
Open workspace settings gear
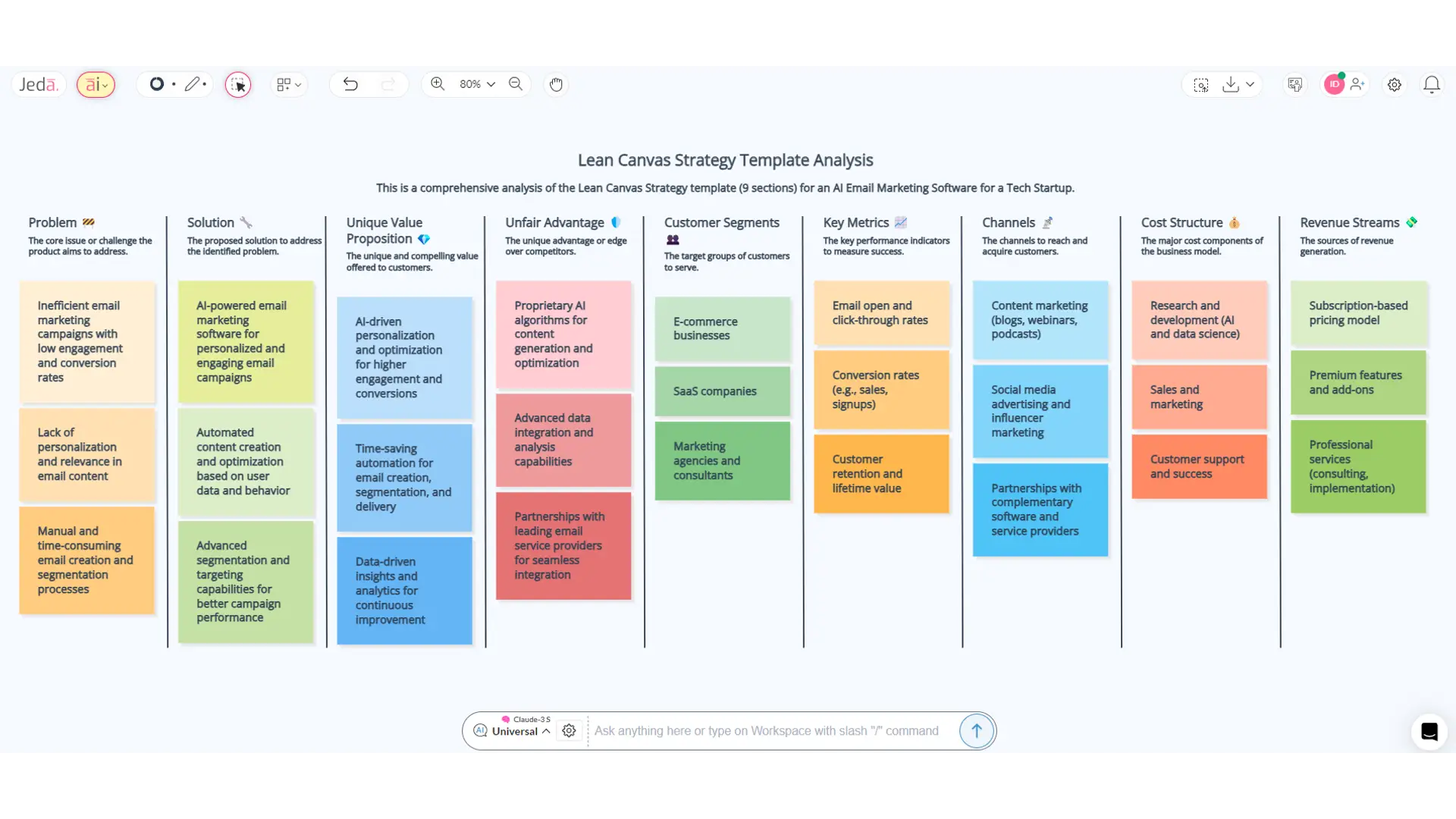(x=1395, y=84)
